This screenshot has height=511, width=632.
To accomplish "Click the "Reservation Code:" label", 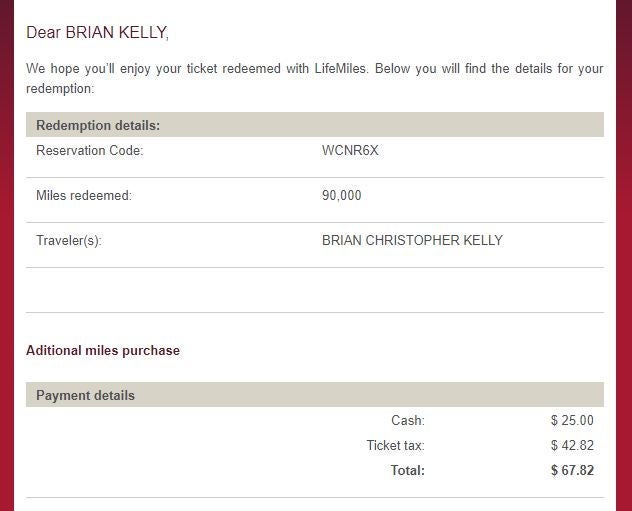I will [x=89, y=151].
